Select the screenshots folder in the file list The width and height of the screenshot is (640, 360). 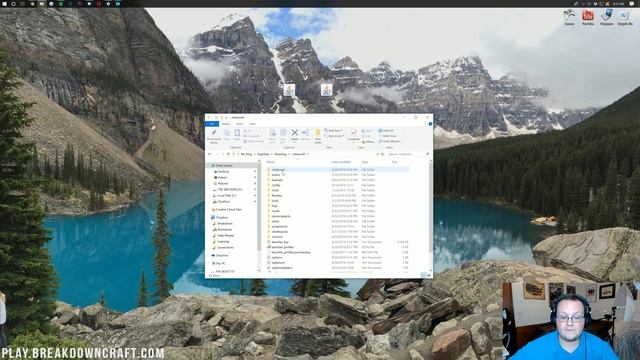pyautogui.click(x=280, y=227)
